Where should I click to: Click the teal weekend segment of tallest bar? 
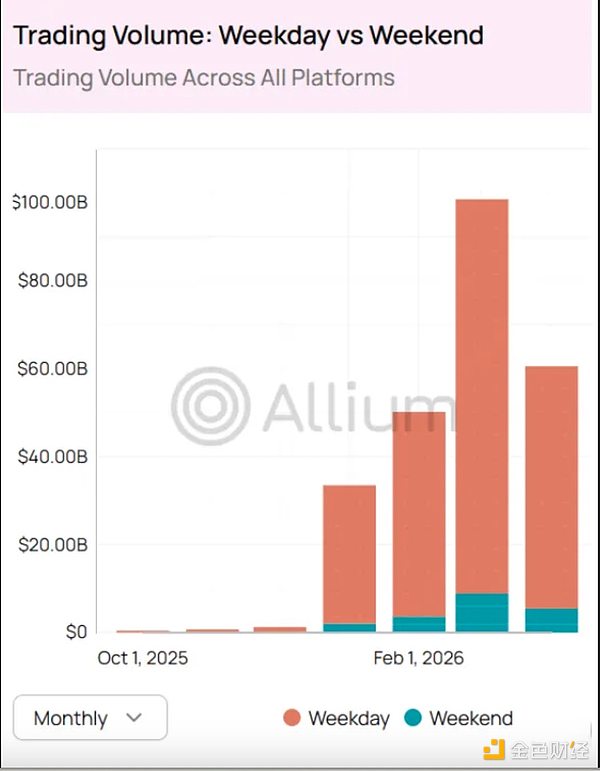[x=482, y=612]
